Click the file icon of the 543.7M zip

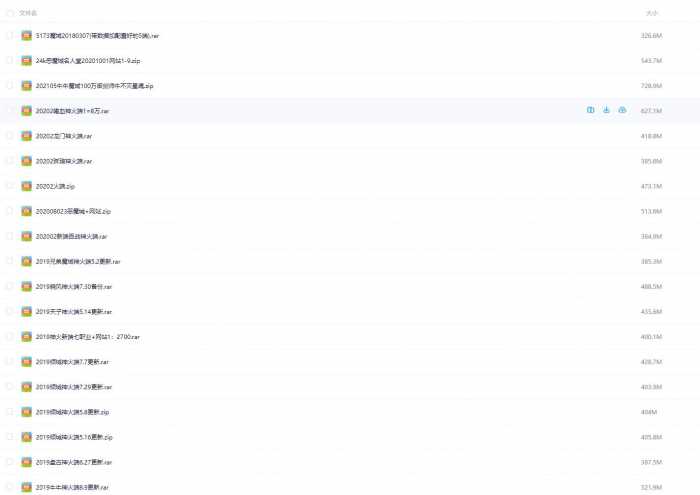tap(27, 60)
